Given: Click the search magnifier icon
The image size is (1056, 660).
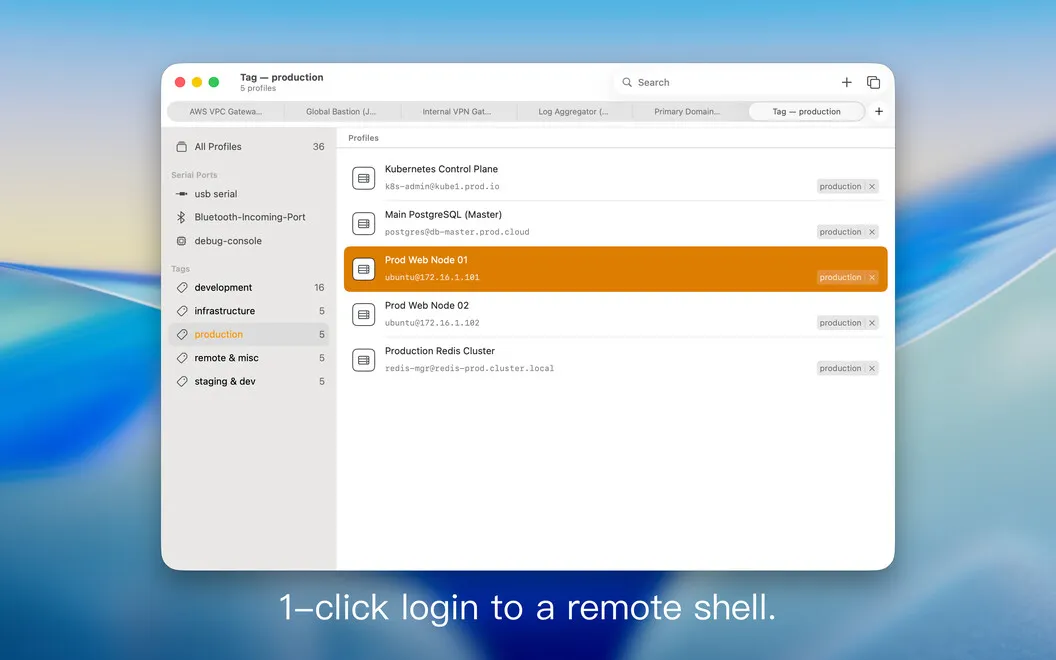Looking at the screenshot, I should click(x=627, y=82).
